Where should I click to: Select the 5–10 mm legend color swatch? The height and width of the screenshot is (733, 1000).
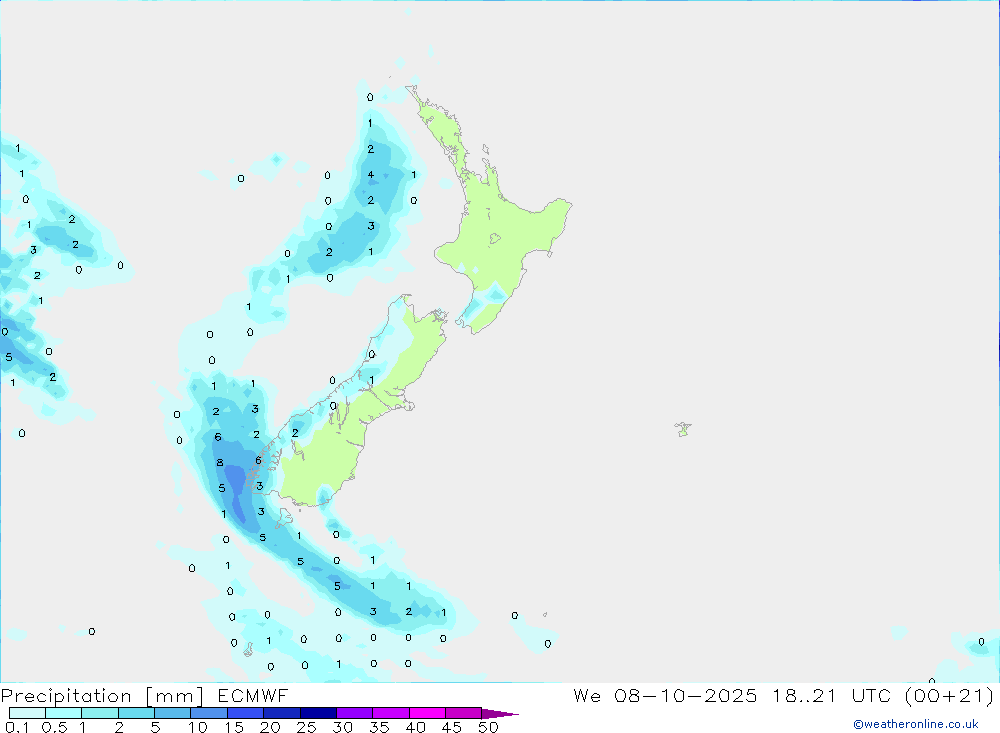click(x=172, y=713)
